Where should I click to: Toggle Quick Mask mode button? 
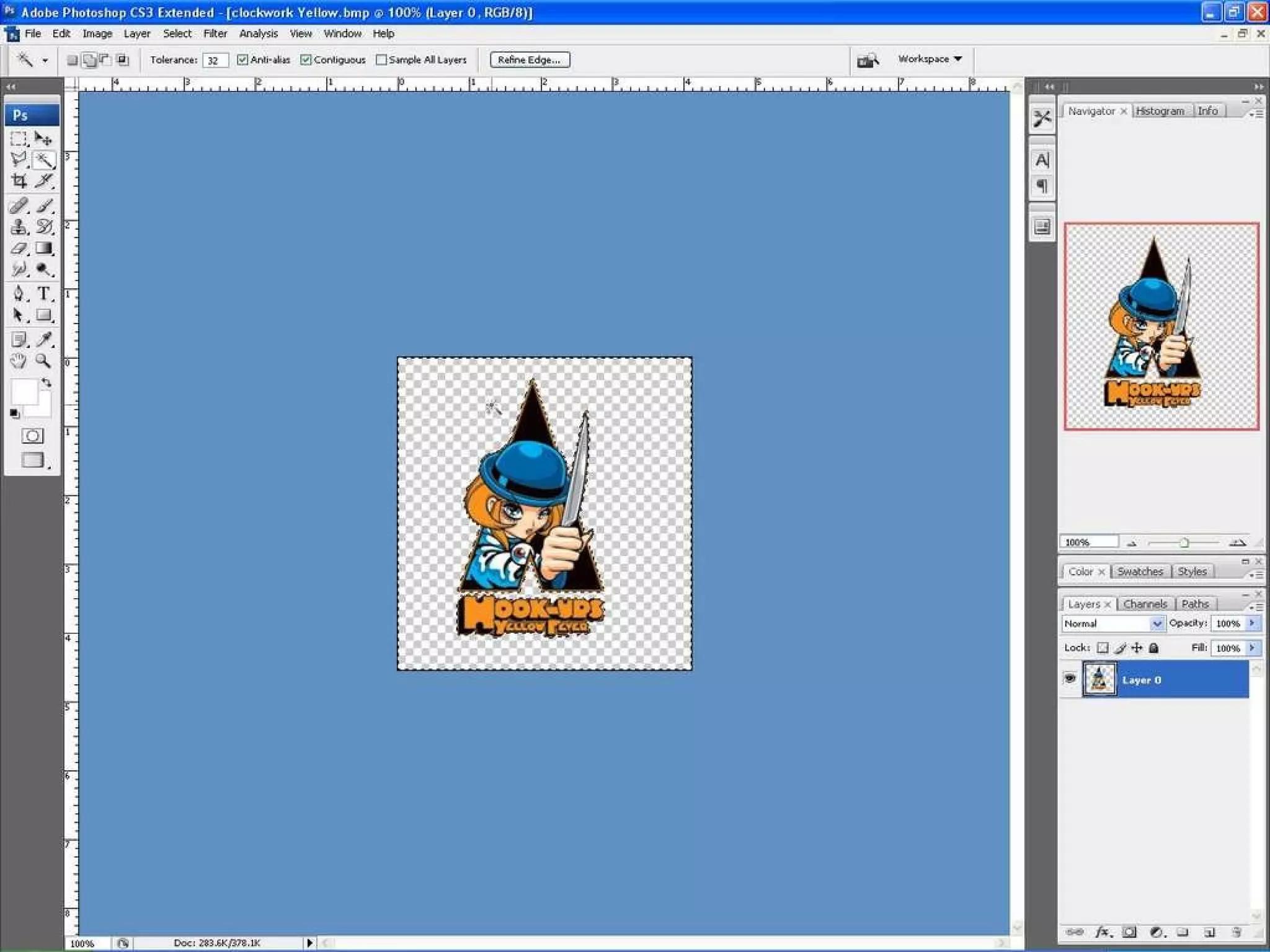pos(32,436)
